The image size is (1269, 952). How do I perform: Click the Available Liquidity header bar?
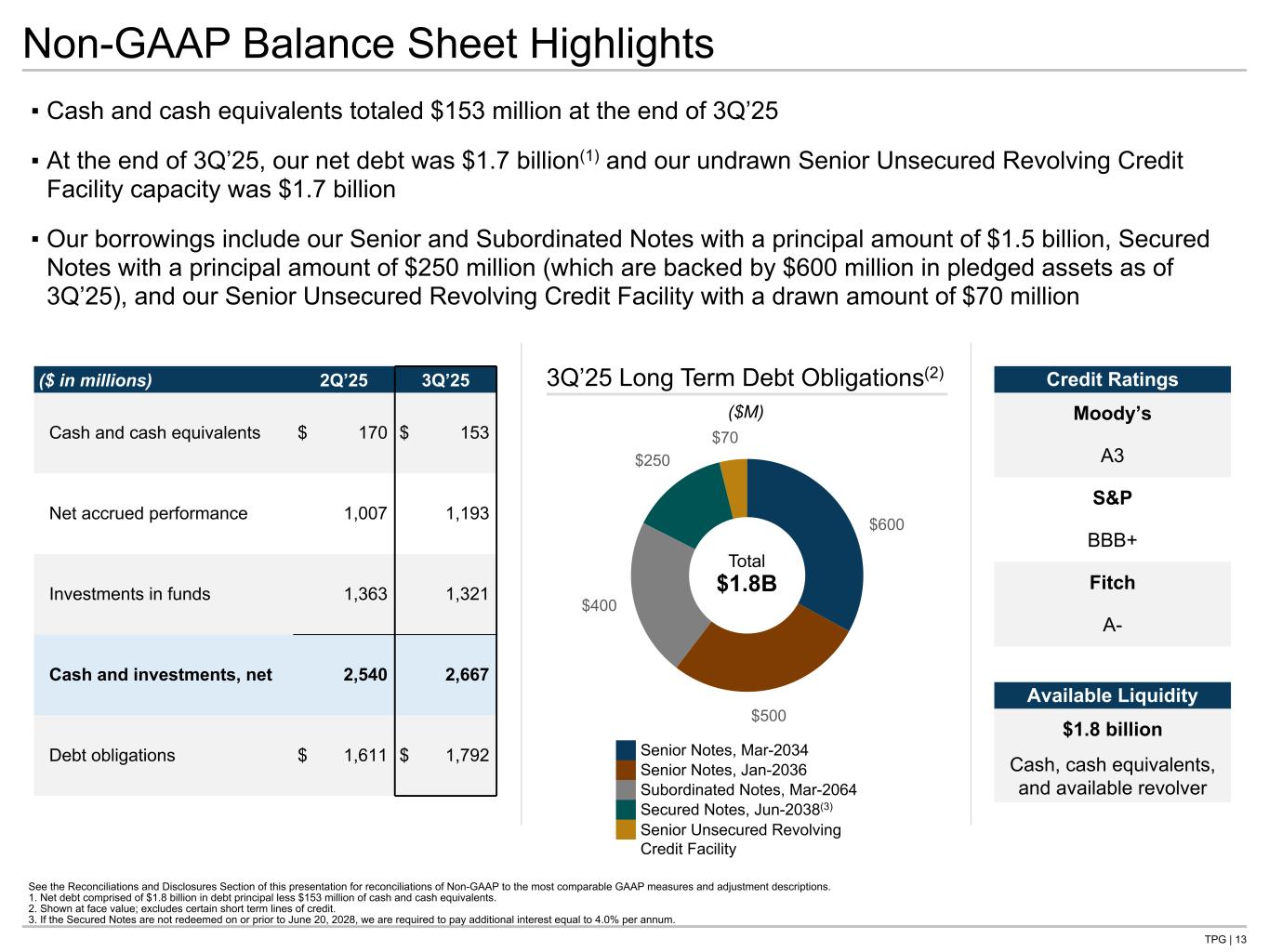click(x=1112, y=695)
